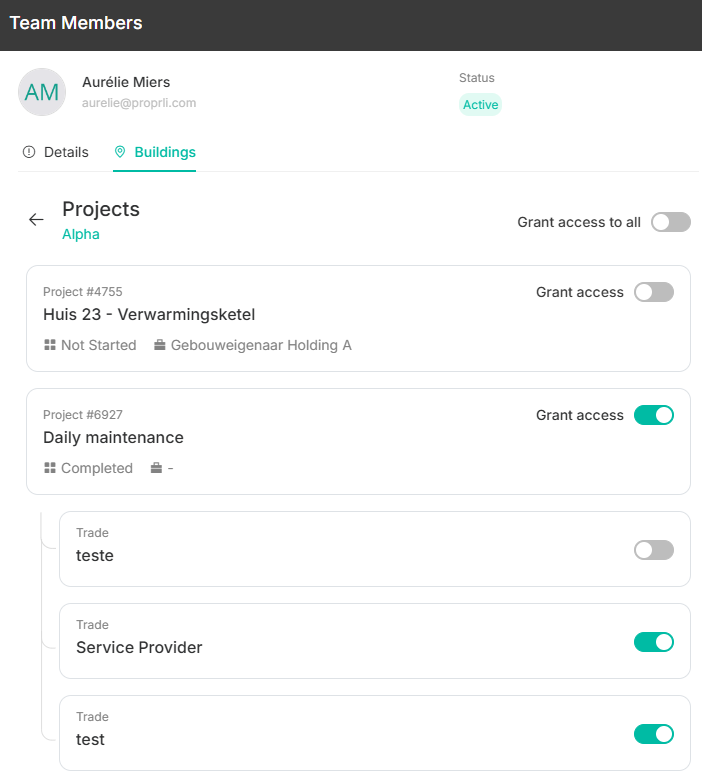Click the Buildings tab location pin icon

[119, 152]
